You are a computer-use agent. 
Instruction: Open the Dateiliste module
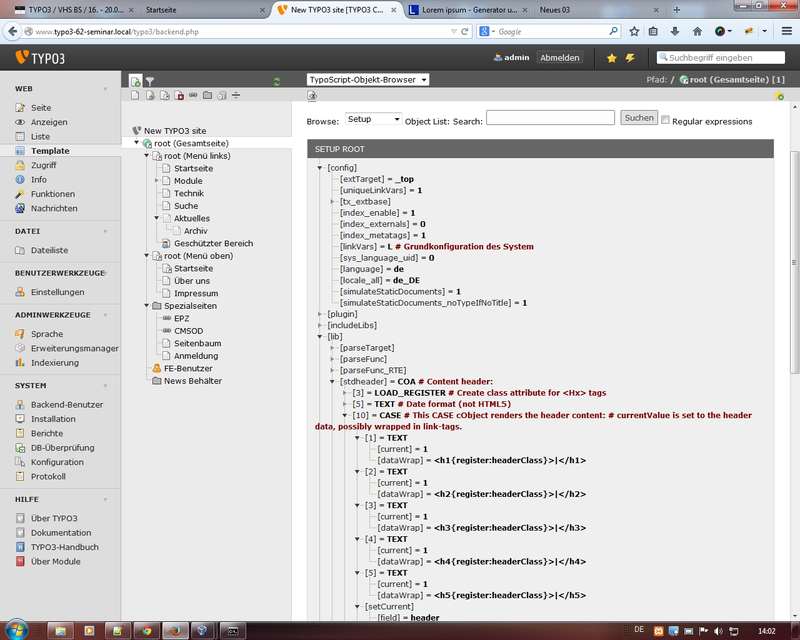pyautogui.click(x=49, y=250)
